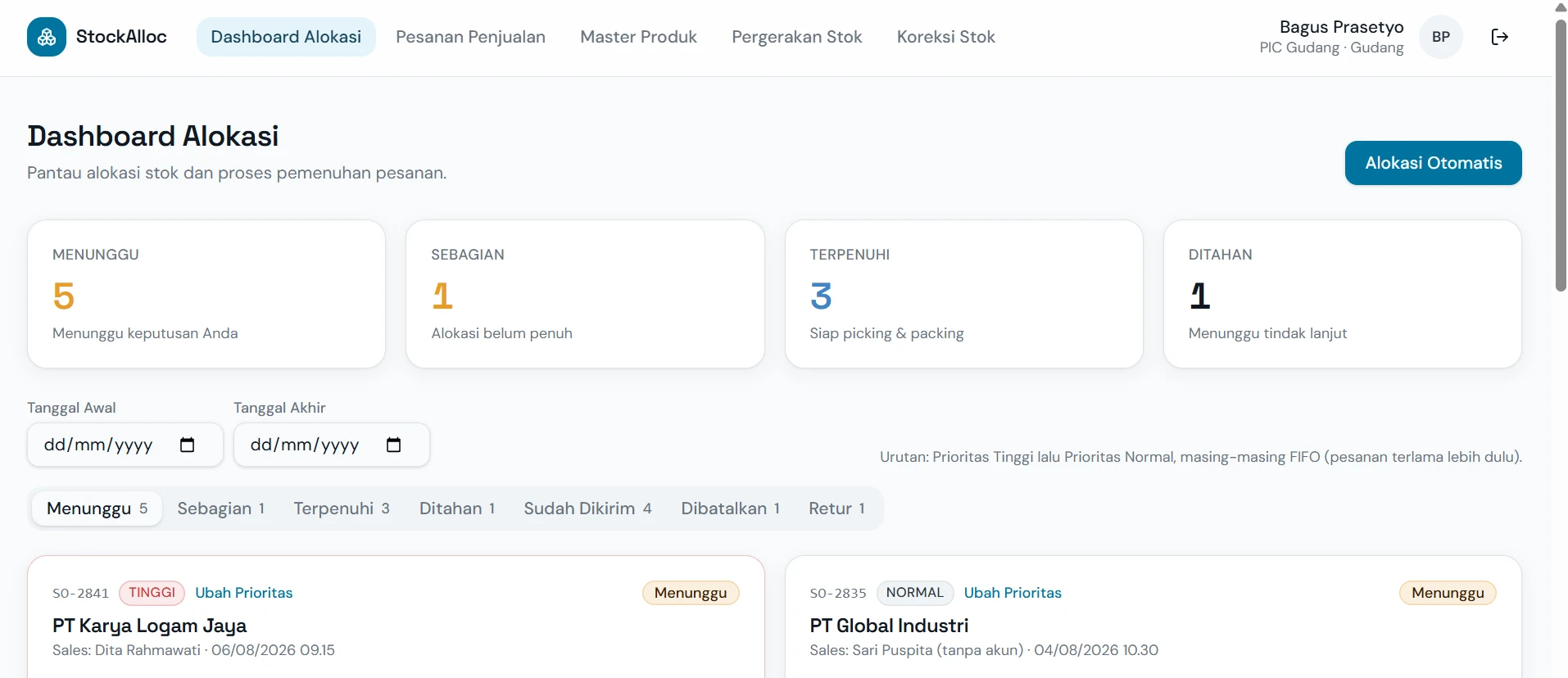Click the StockAlloc logo icon
1568x678 pixels.
(47, 37)
